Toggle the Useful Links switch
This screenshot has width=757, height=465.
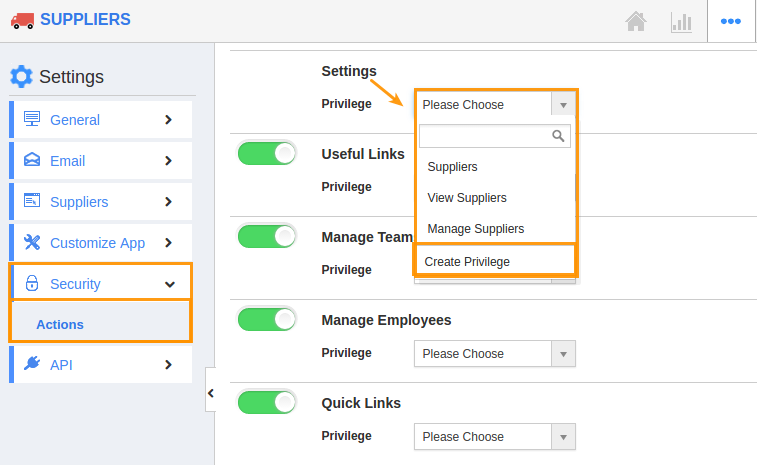[267, 153]
